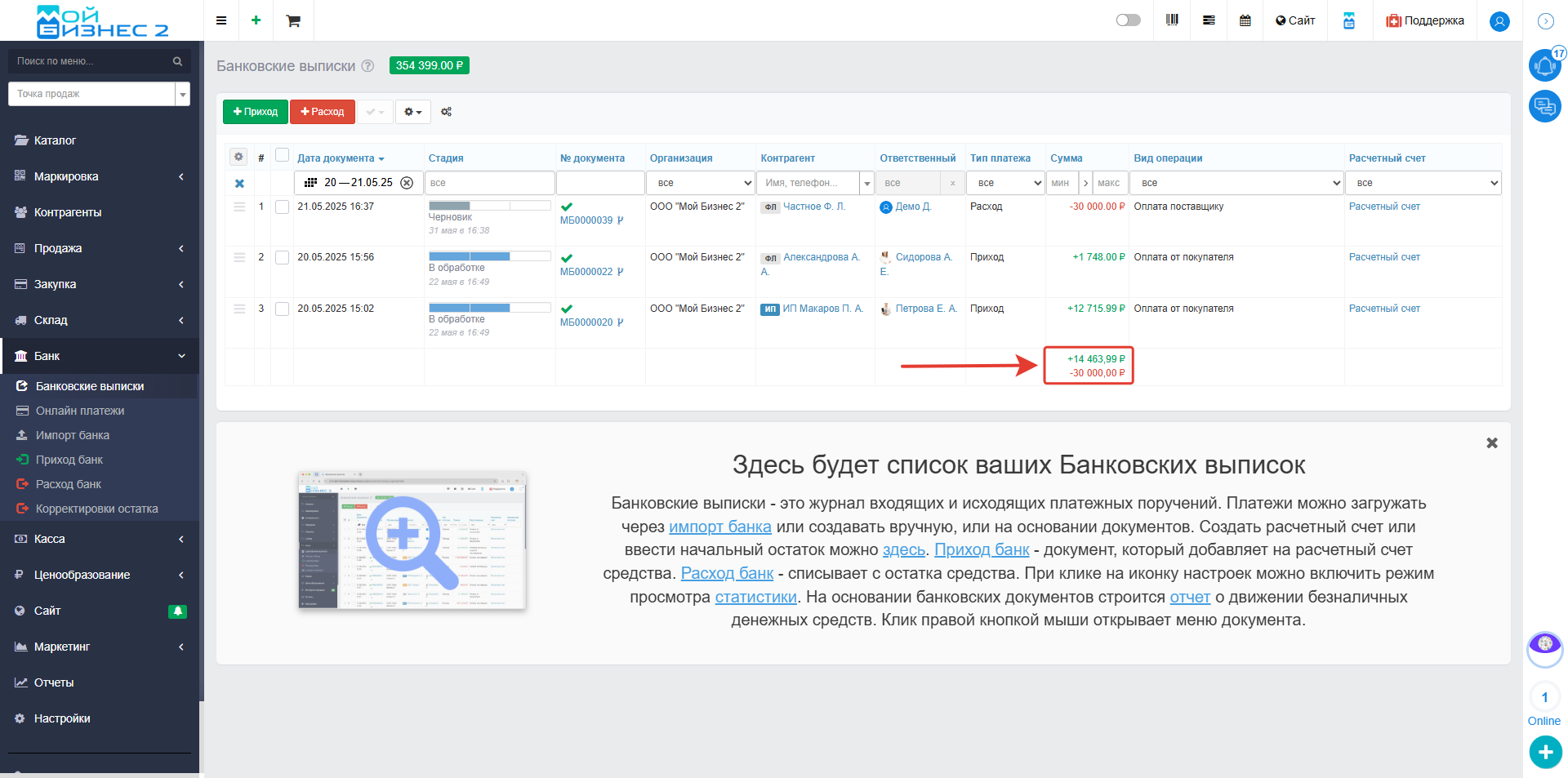Open the chat messages icon
The width and height of the screenshot is (1568, 778).
point(1544,106)
